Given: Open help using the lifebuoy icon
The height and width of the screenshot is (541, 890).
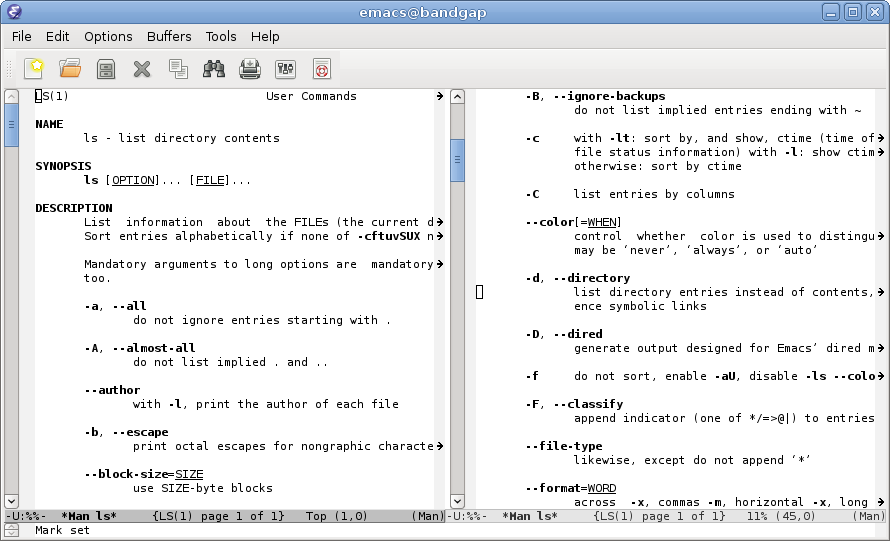Looking at the screenshot, I should click(x=321, y=69).
